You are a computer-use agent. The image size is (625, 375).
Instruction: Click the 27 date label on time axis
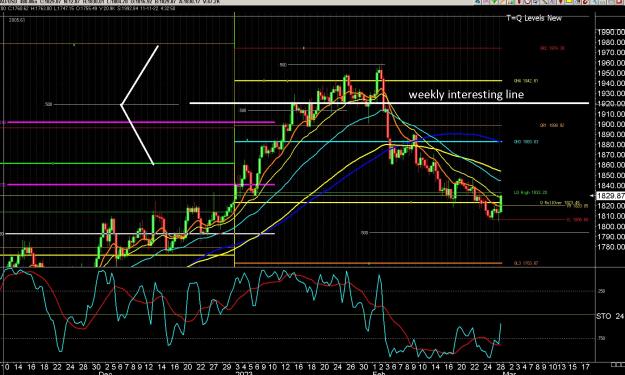[214, 367]
